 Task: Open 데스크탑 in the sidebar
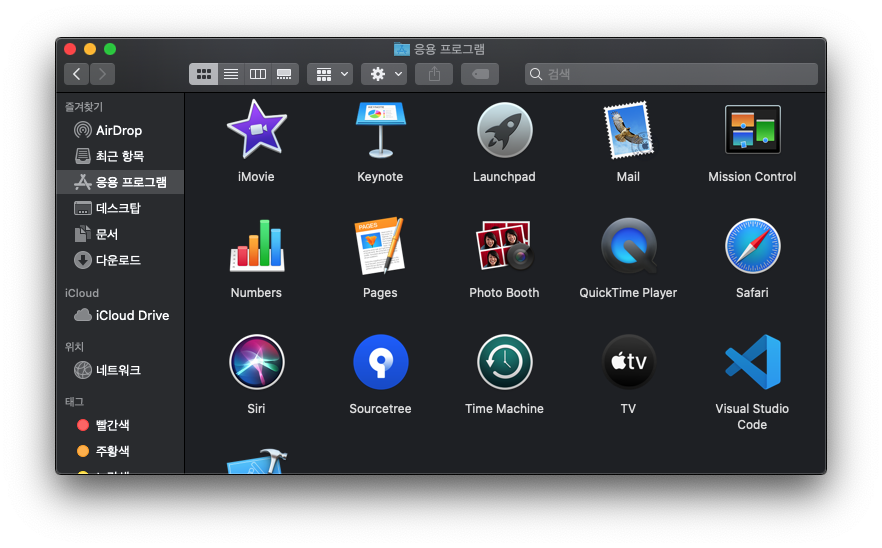coord(120,208)
